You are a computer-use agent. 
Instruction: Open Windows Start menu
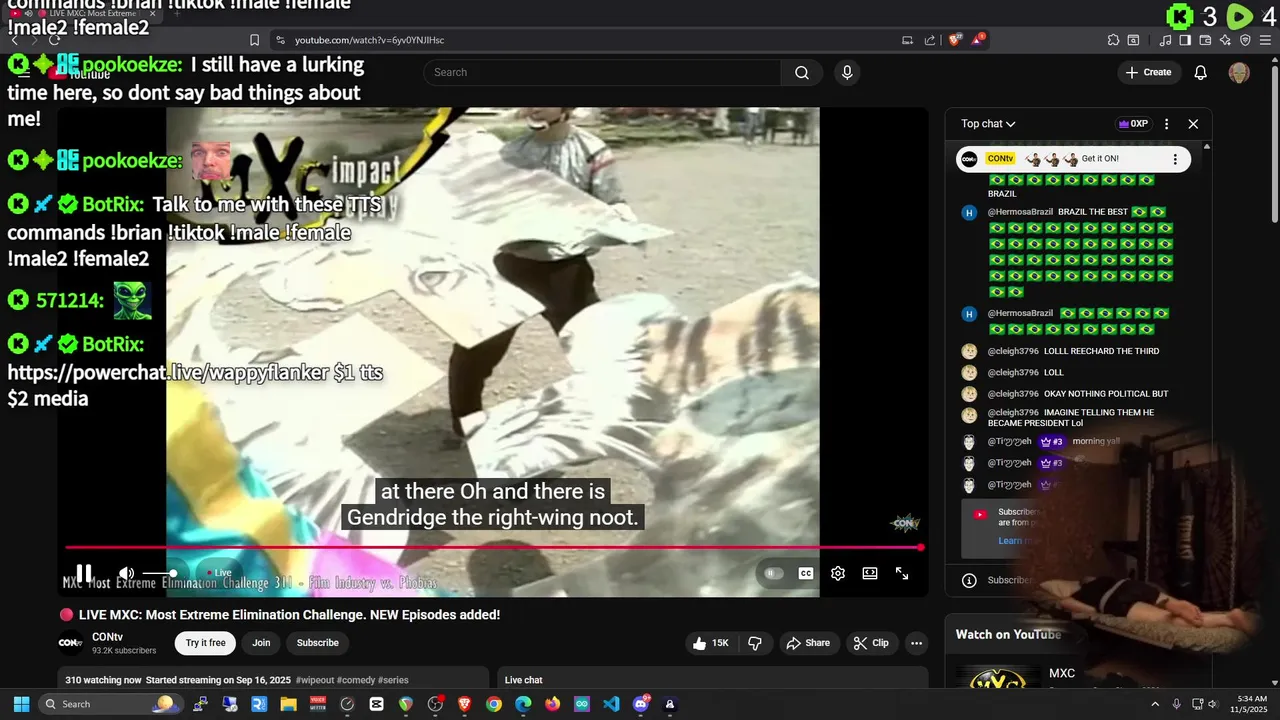coord(21,704)
